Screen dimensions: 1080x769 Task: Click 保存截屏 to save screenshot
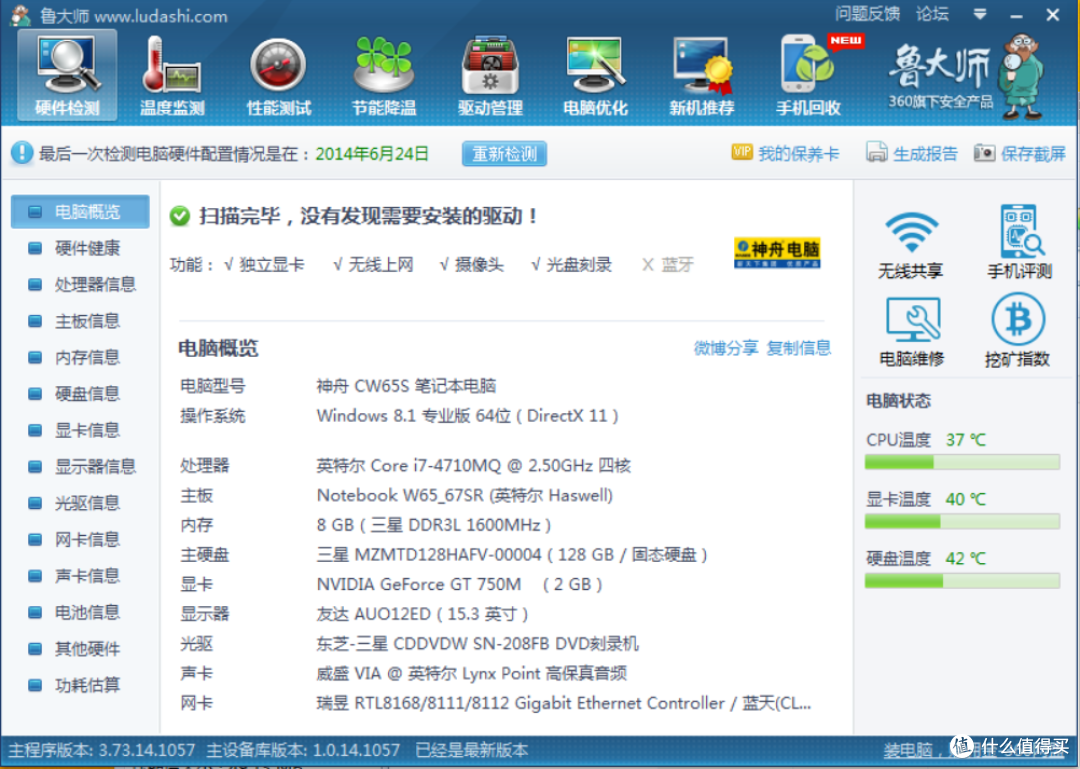(x=1019, y=153)
